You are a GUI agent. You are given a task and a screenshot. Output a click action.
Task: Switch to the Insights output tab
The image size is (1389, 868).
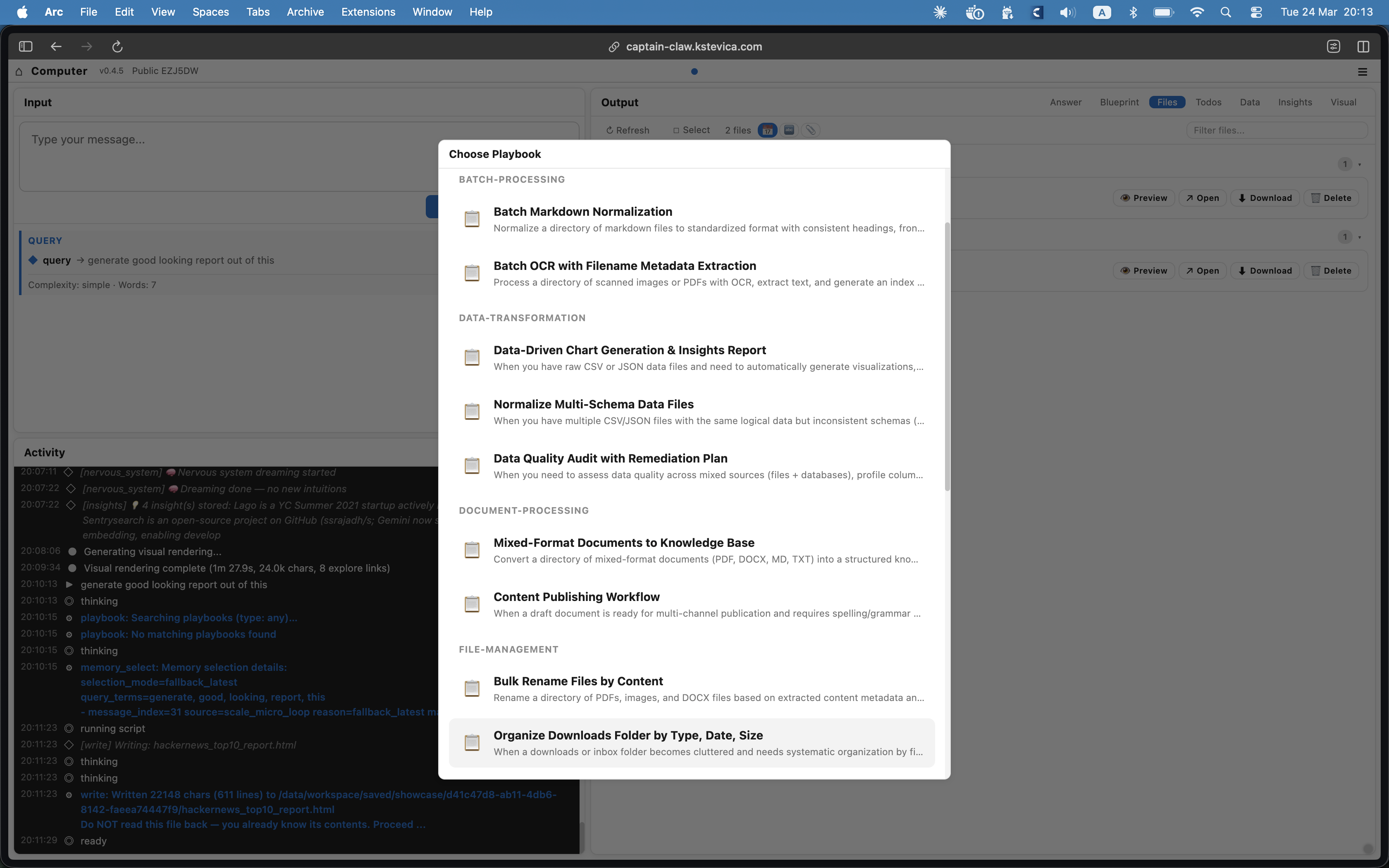click(1295, 102)
